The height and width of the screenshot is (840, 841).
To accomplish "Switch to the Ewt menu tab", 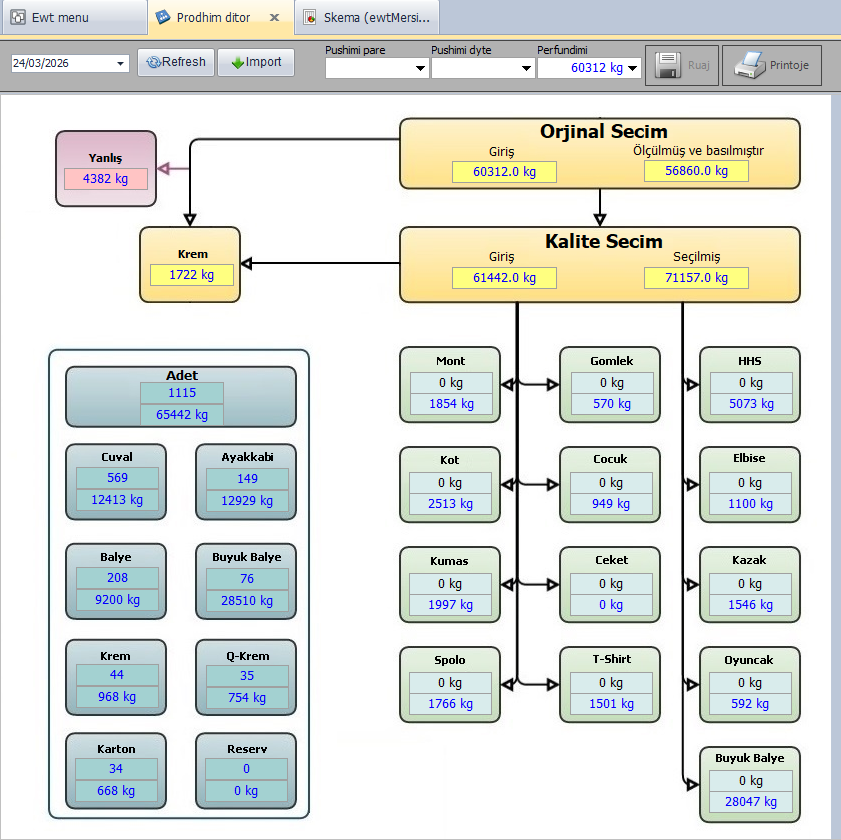I will click(62, 18).
